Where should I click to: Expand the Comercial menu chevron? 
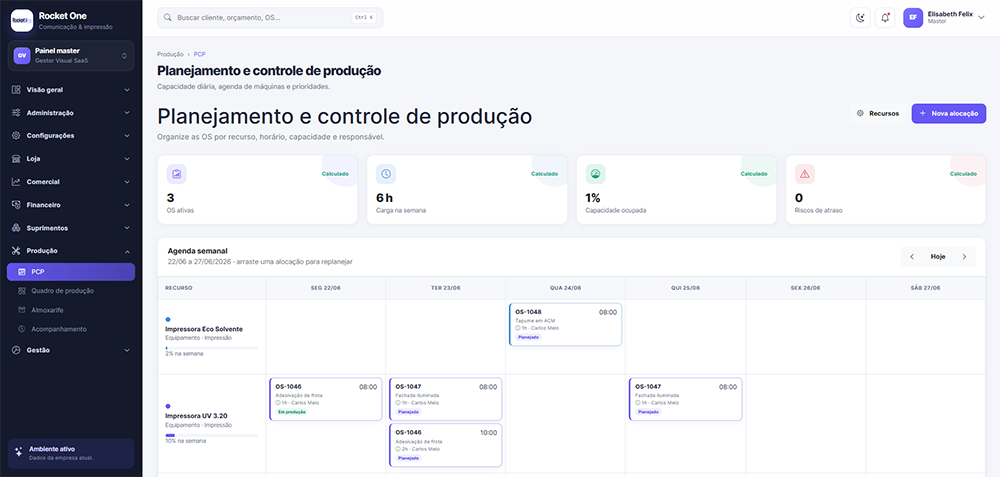point(127,182)
